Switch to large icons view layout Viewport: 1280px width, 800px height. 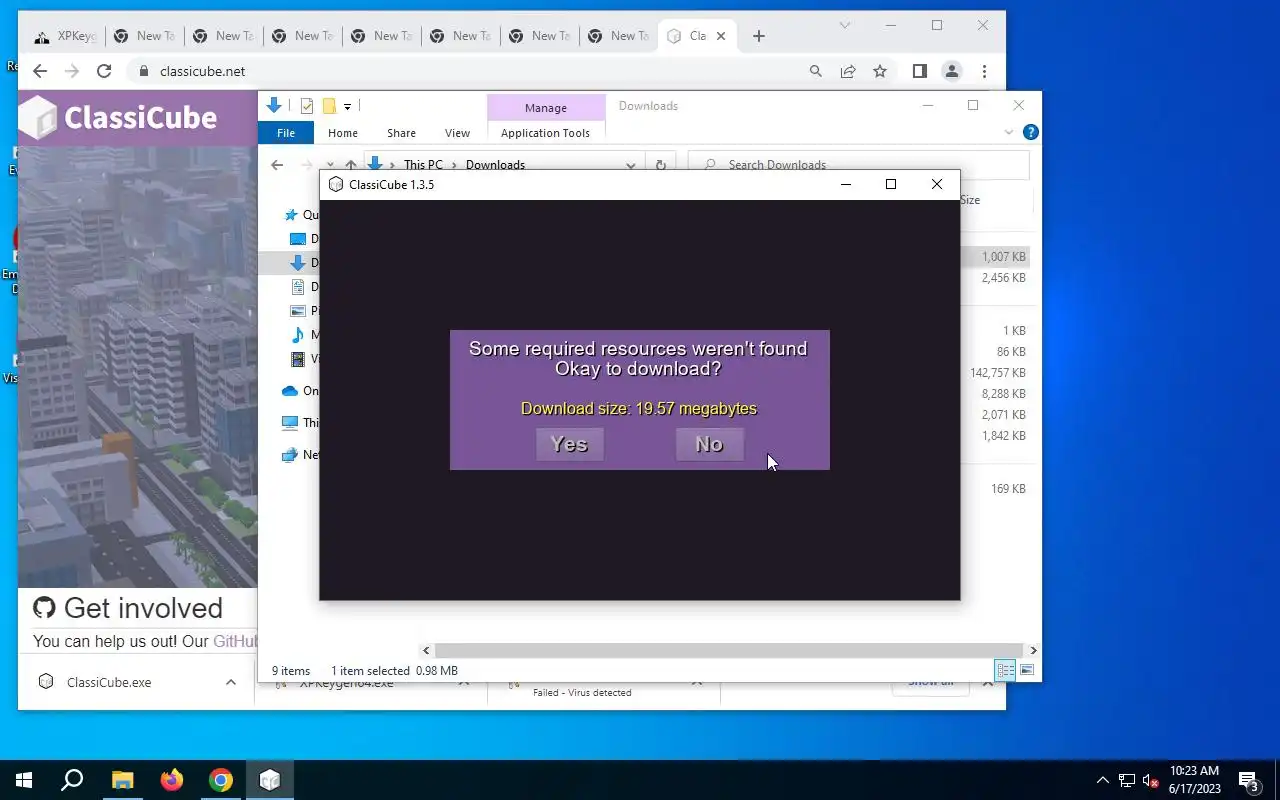tap(1026, 670)
